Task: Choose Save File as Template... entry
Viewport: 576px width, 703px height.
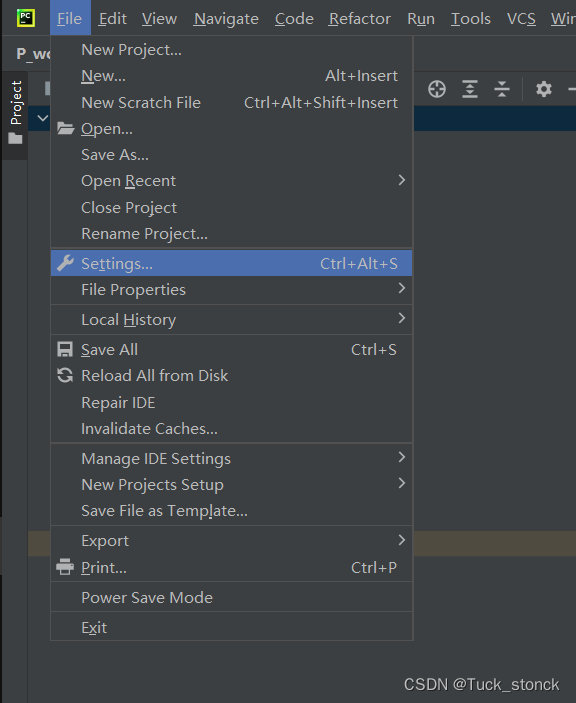Action: (x=231, y=510)
